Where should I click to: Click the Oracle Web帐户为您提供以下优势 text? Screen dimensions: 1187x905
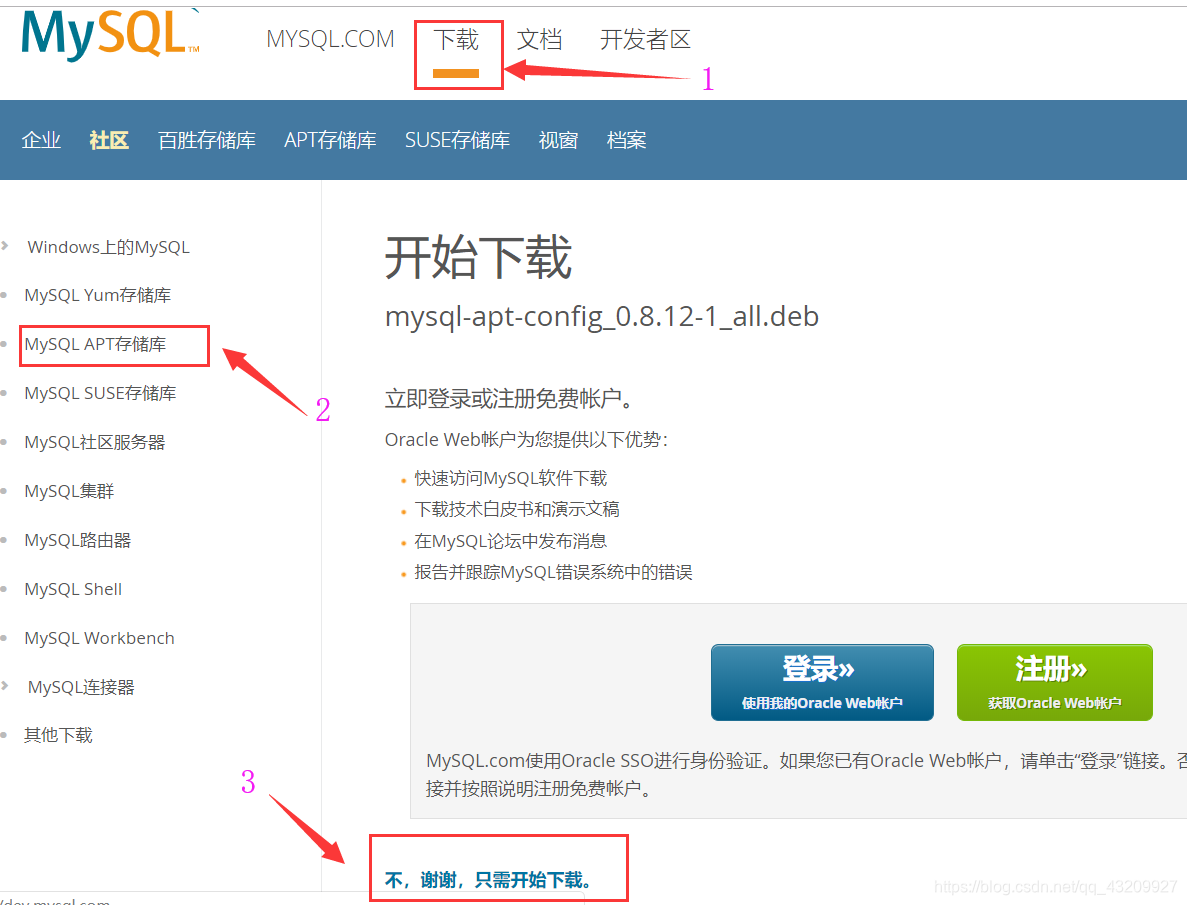[526, 440]
